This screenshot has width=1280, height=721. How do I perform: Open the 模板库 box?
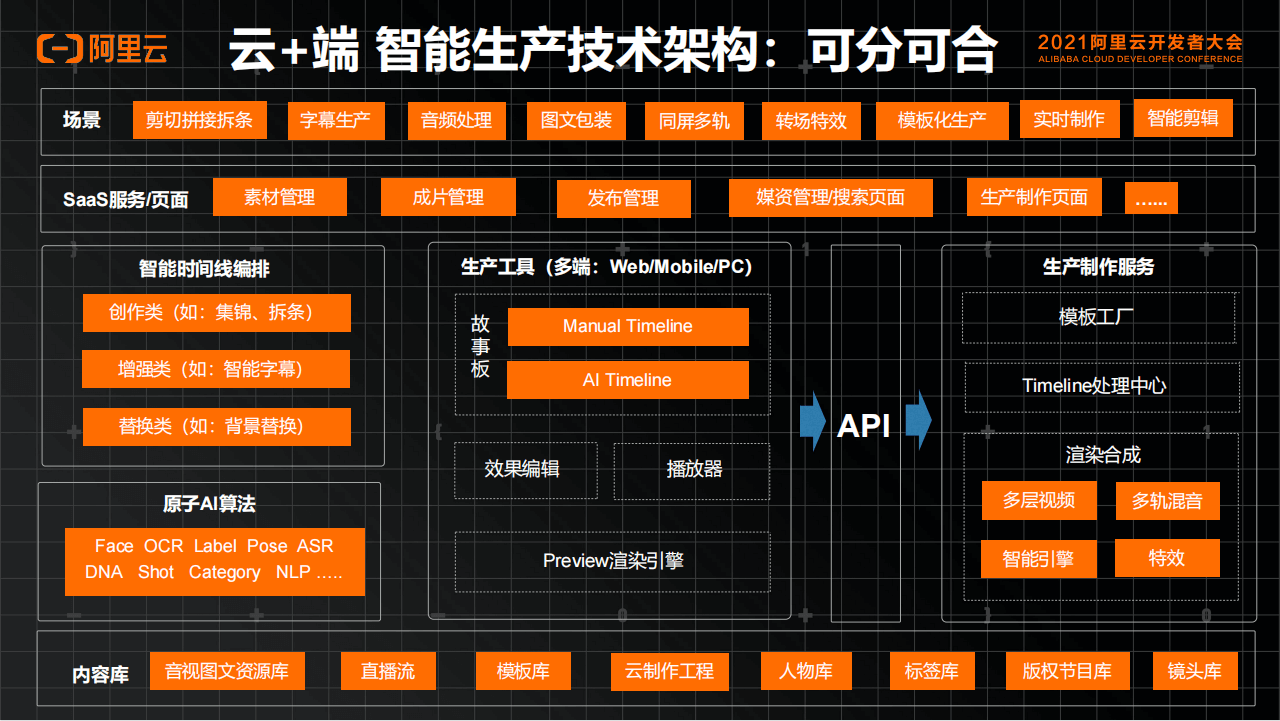tap(523, 671)
